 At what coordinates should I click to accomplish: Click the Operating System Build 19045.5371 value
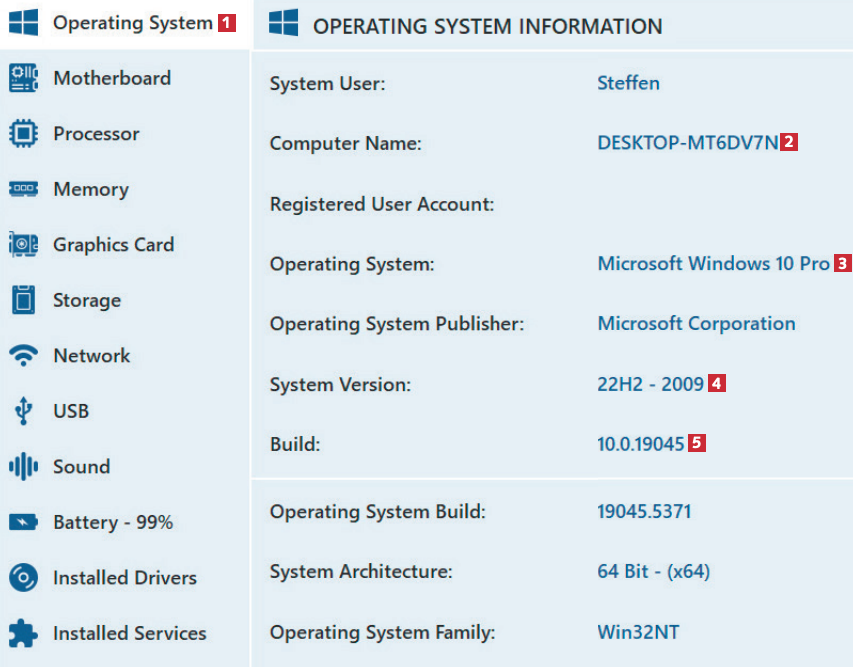point(644,512)
